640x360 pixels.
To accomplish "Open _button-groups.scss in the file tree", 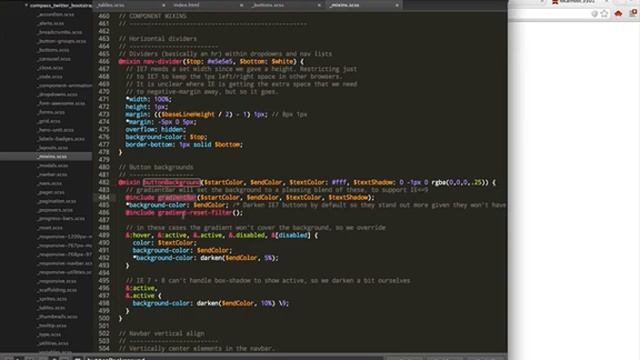I will (x=61, y=41).
